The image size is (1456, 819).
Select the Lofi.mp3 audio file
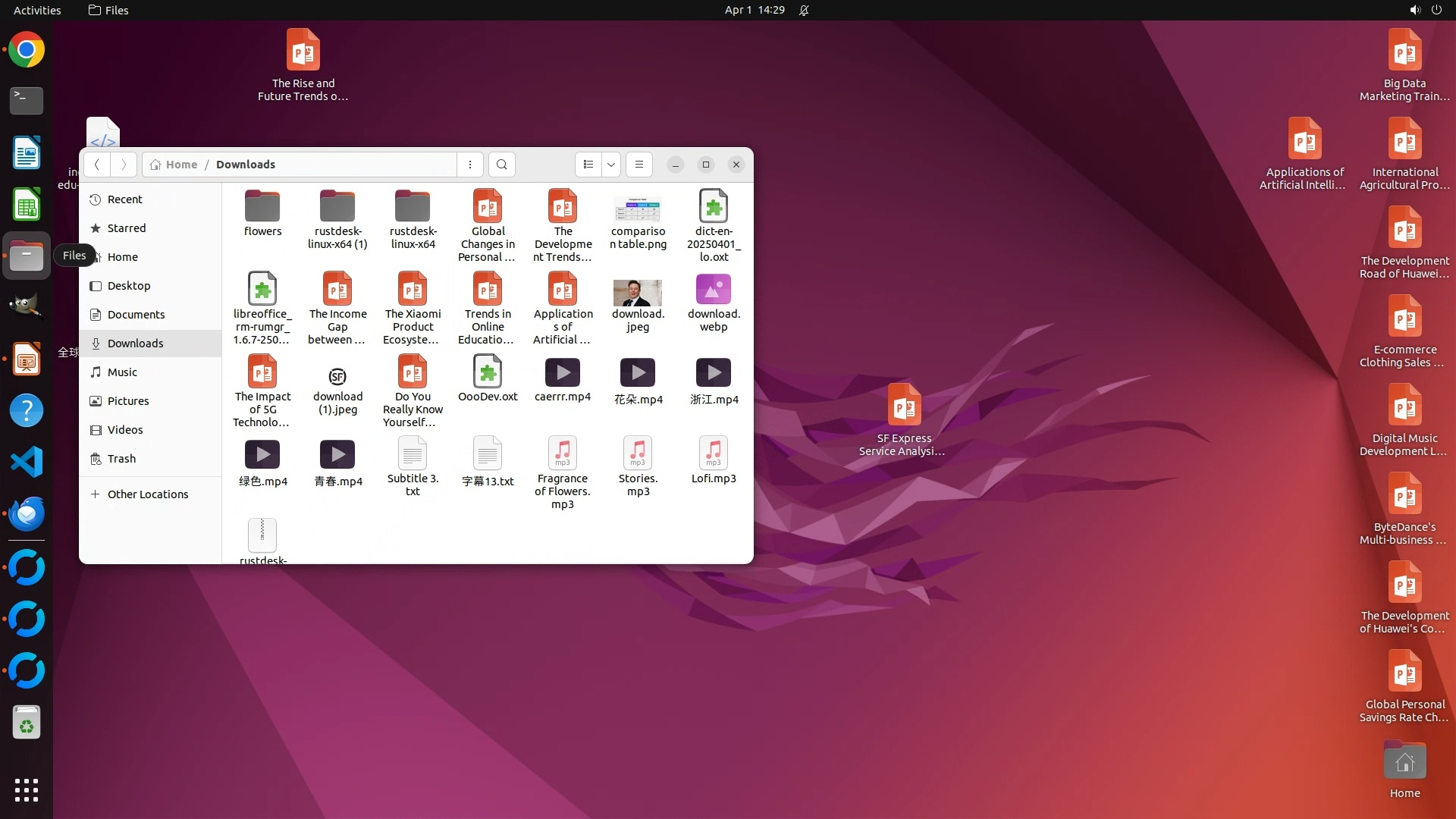(x=713, y=454)
